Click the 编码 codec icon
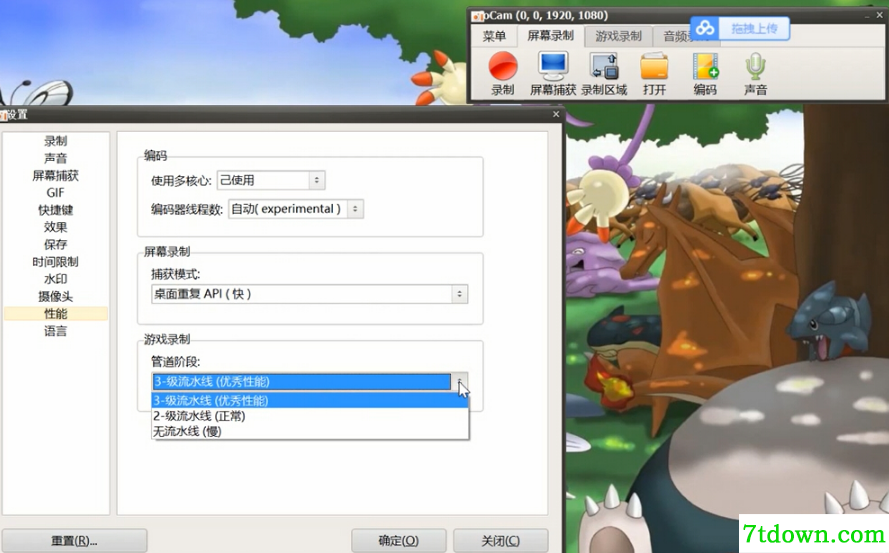 point(705,73)
